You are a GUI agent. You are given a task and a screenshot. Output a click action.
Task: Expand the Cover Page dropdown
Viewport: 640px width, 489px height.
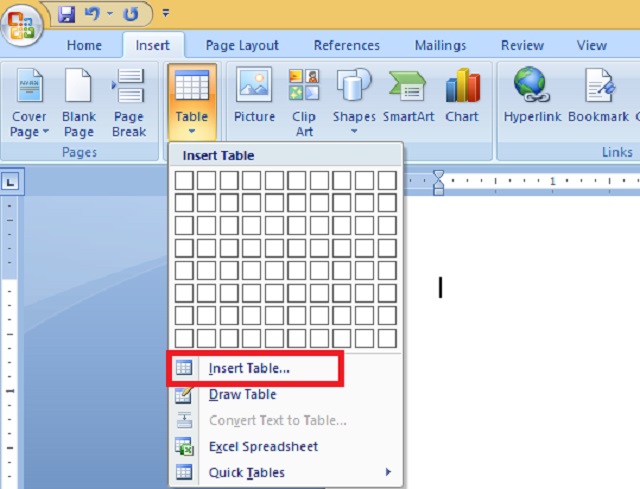29,102
